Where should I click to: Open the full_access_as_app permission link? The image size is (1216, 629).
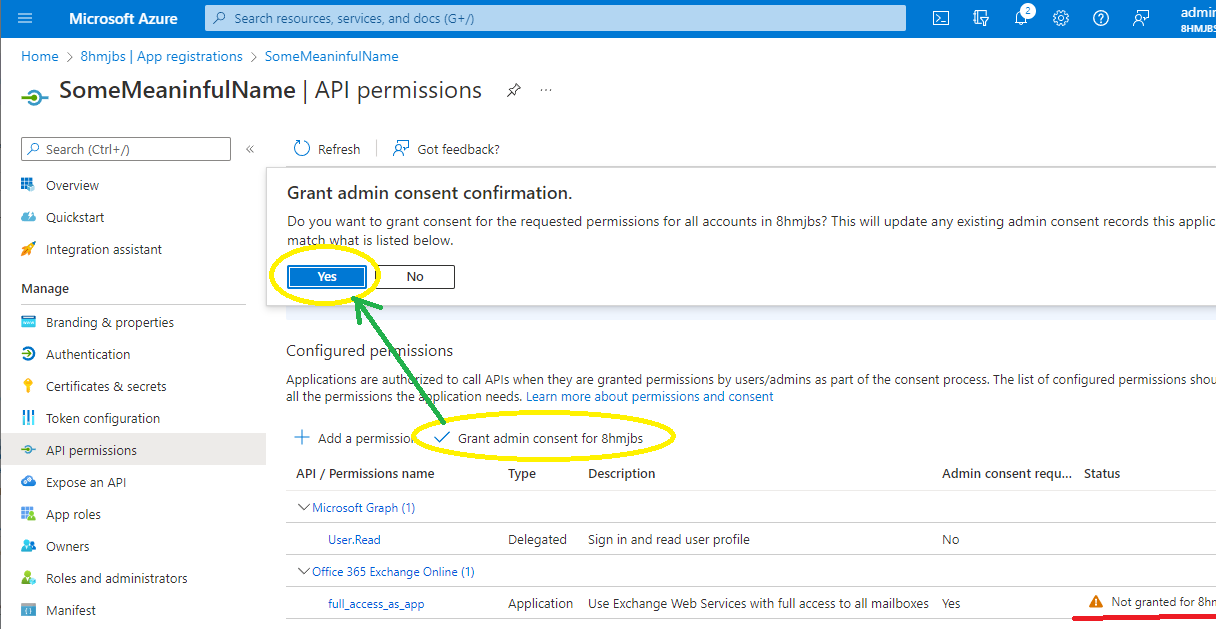point(376,603)
